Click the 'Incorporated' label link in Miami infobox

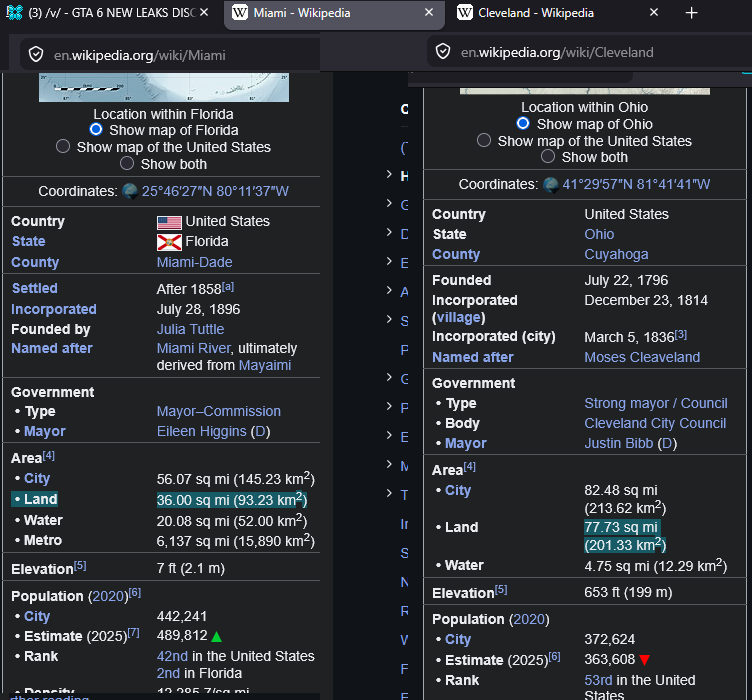54,309
